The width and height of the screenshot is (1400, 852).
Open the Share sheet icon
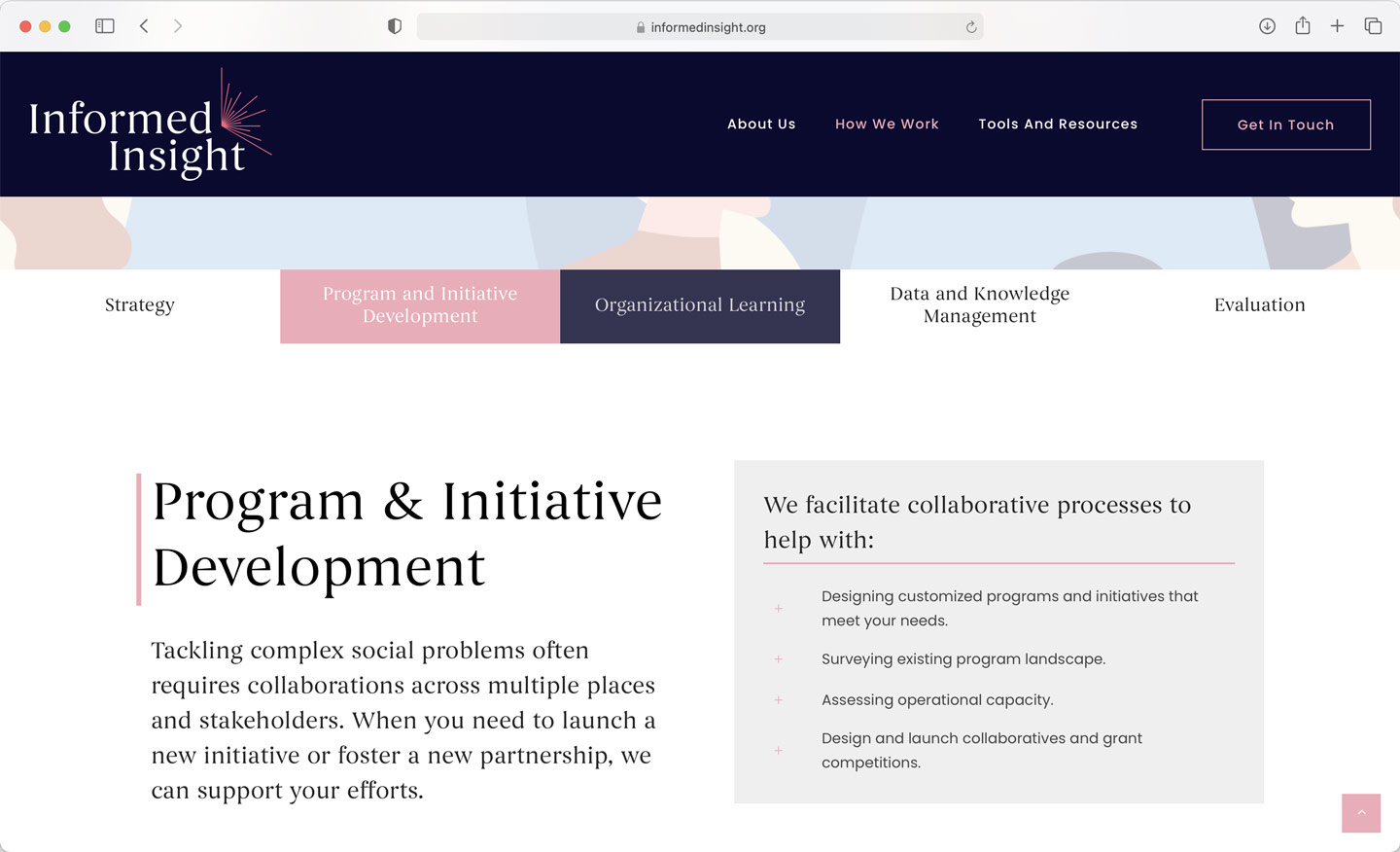click(x=1303, y=26)
